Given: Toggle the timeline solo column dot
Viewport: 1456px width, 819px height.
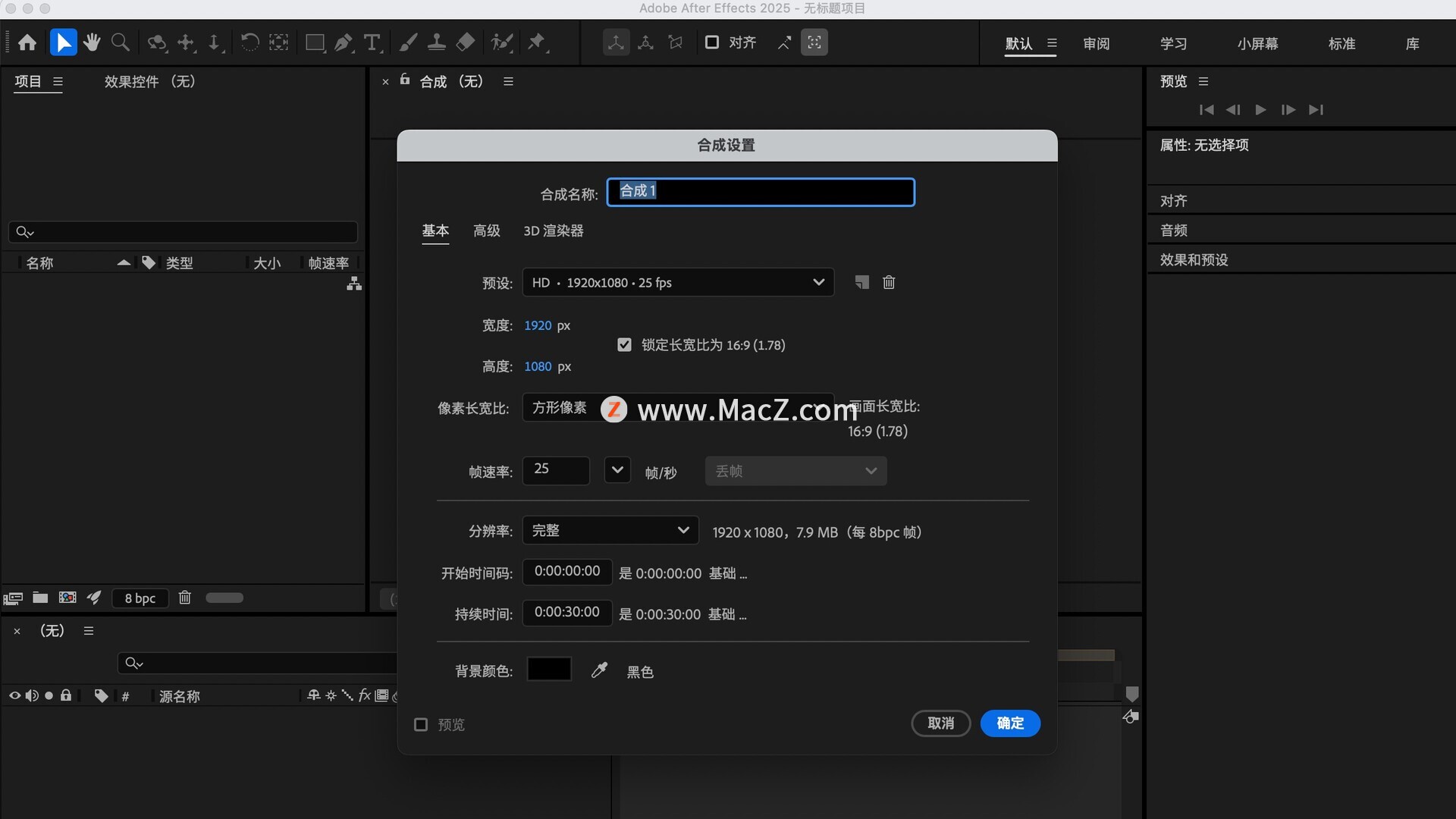Looking at the screenshot, I should (49, 695).
